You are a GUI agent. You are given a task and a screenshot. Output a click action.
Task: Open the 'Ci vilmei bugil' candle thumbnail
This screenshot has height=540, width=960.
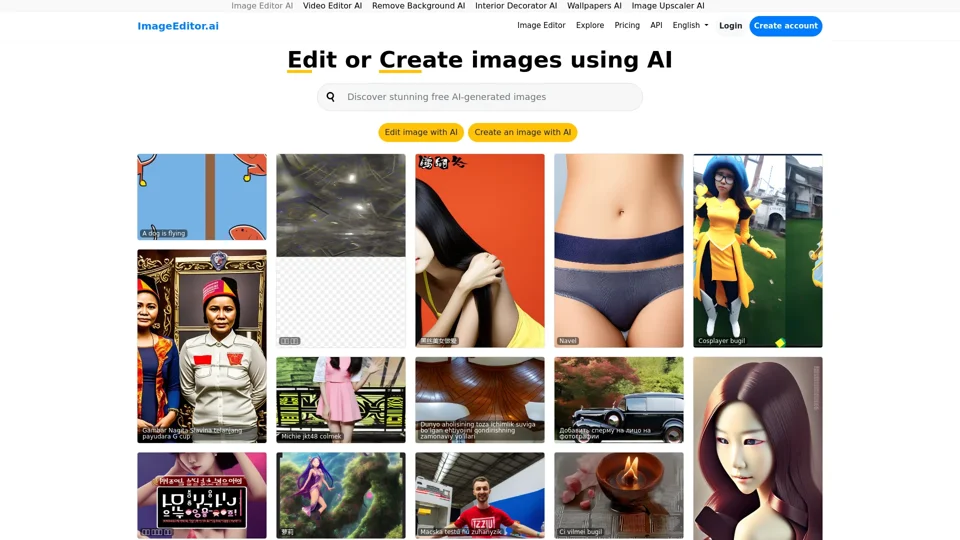point(619,495)
